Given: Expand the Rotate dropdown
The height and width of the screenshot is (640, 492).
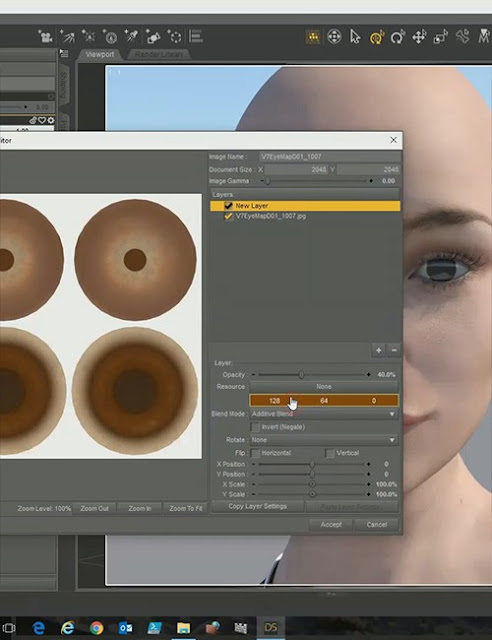Looking at the screenshot, I should click(324, 440).
